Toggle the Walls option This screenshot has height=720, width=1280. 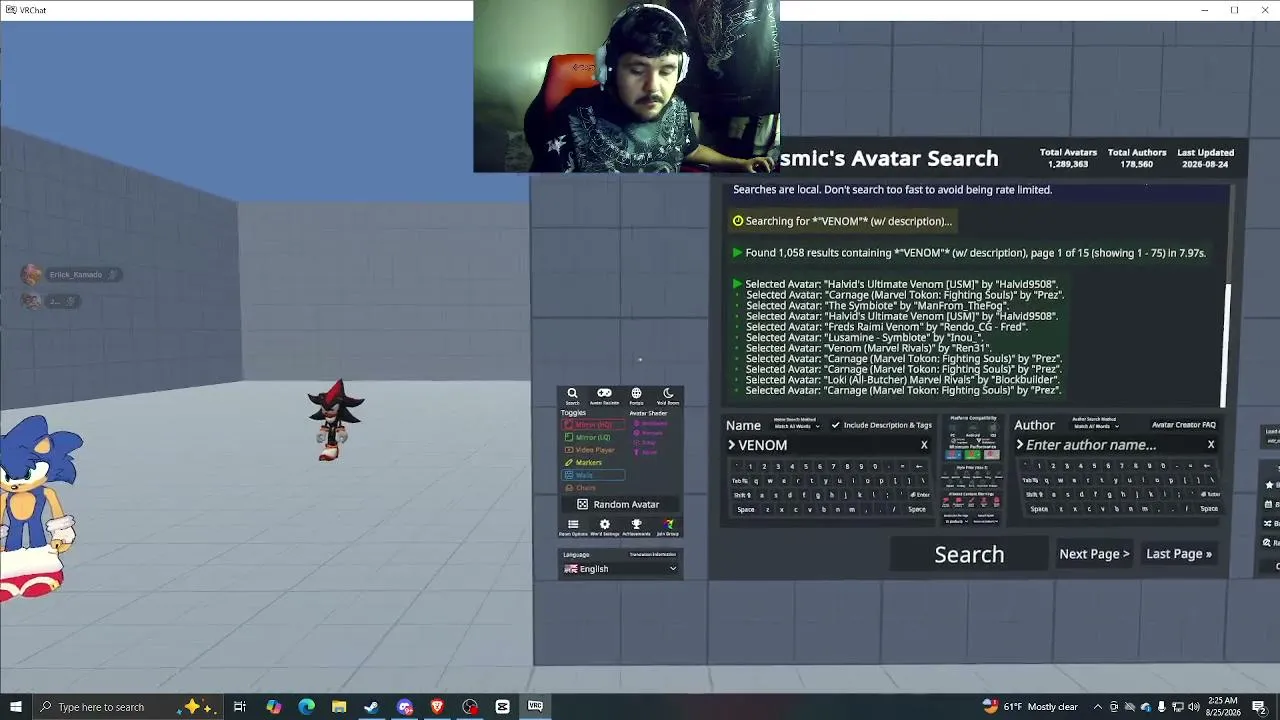[x=594, y=475]
